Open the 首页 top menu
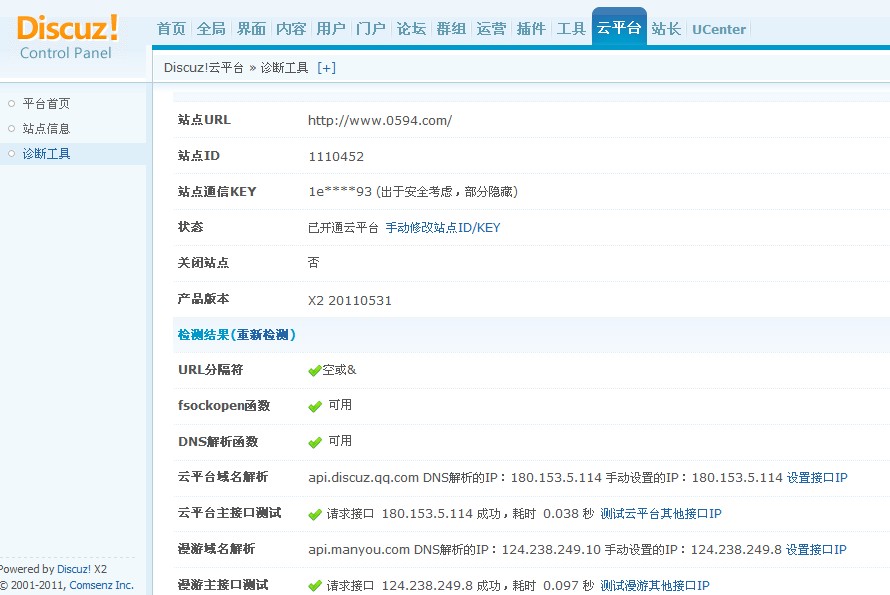This screenshot has height=595, width=890. tap(171, 29)
